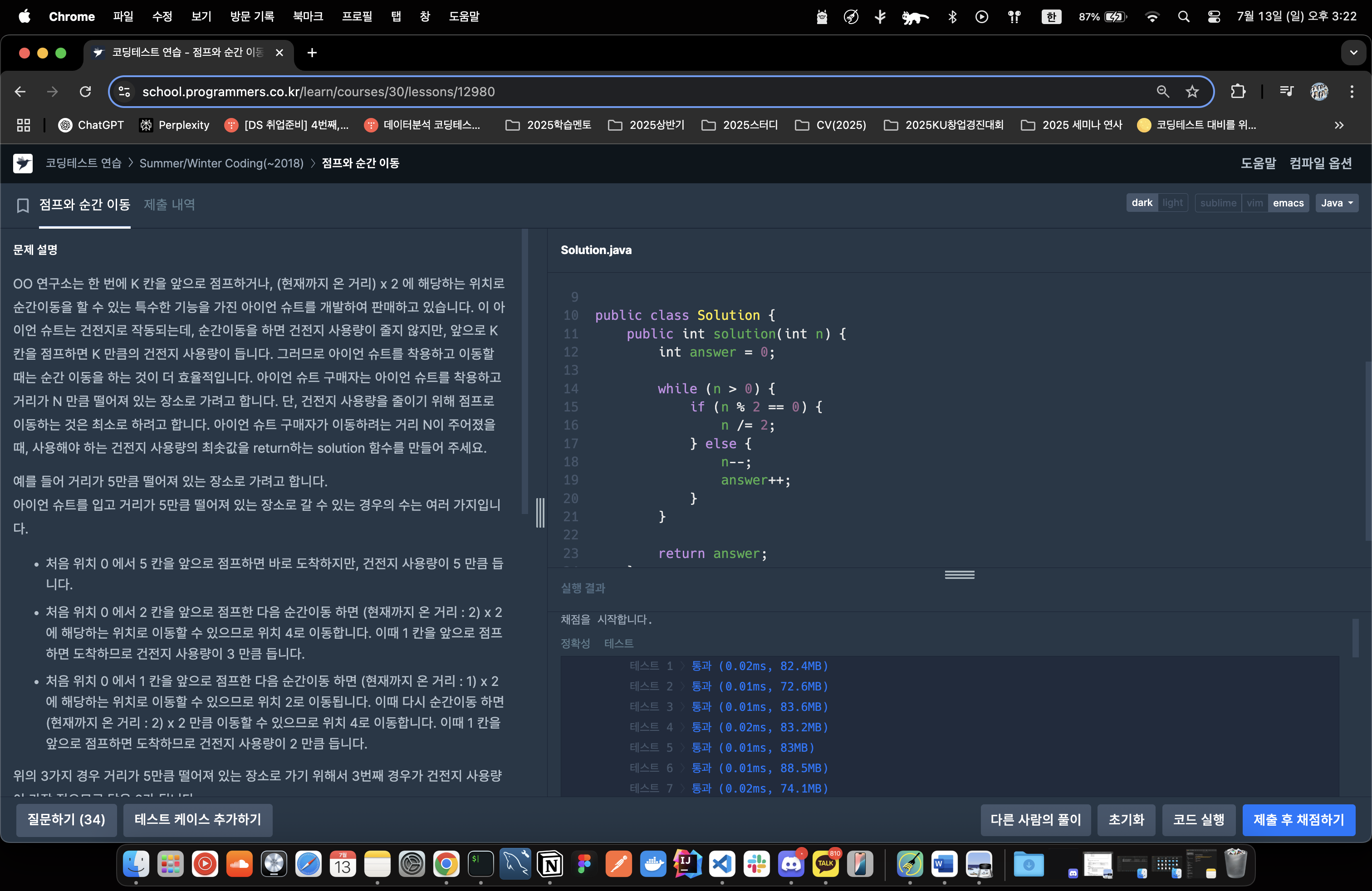This screenshot has height=891, width=1372.
Task: Open Discord from the Dock
Action: pos(791,864)
